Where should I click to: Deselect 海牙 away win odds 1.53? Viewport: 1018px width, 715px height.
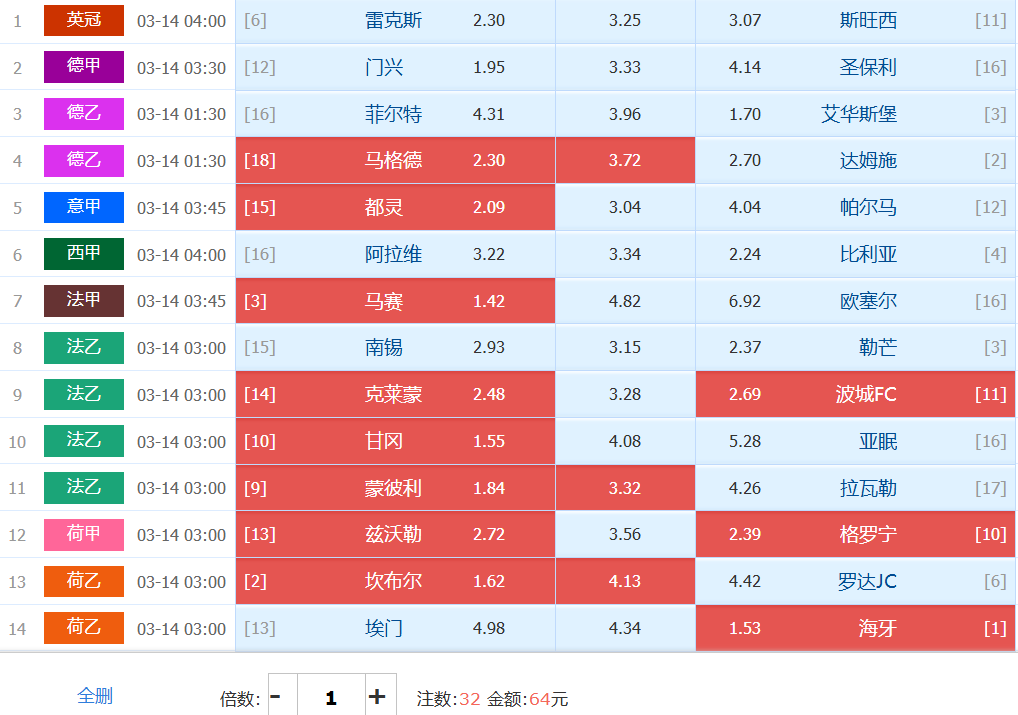coord(855,628)
